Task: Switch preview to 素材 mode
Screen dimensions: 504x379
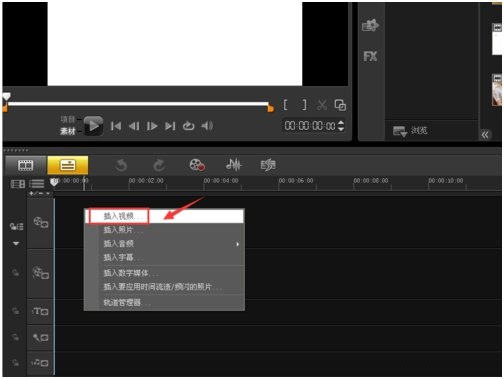Action: (68, 131)
